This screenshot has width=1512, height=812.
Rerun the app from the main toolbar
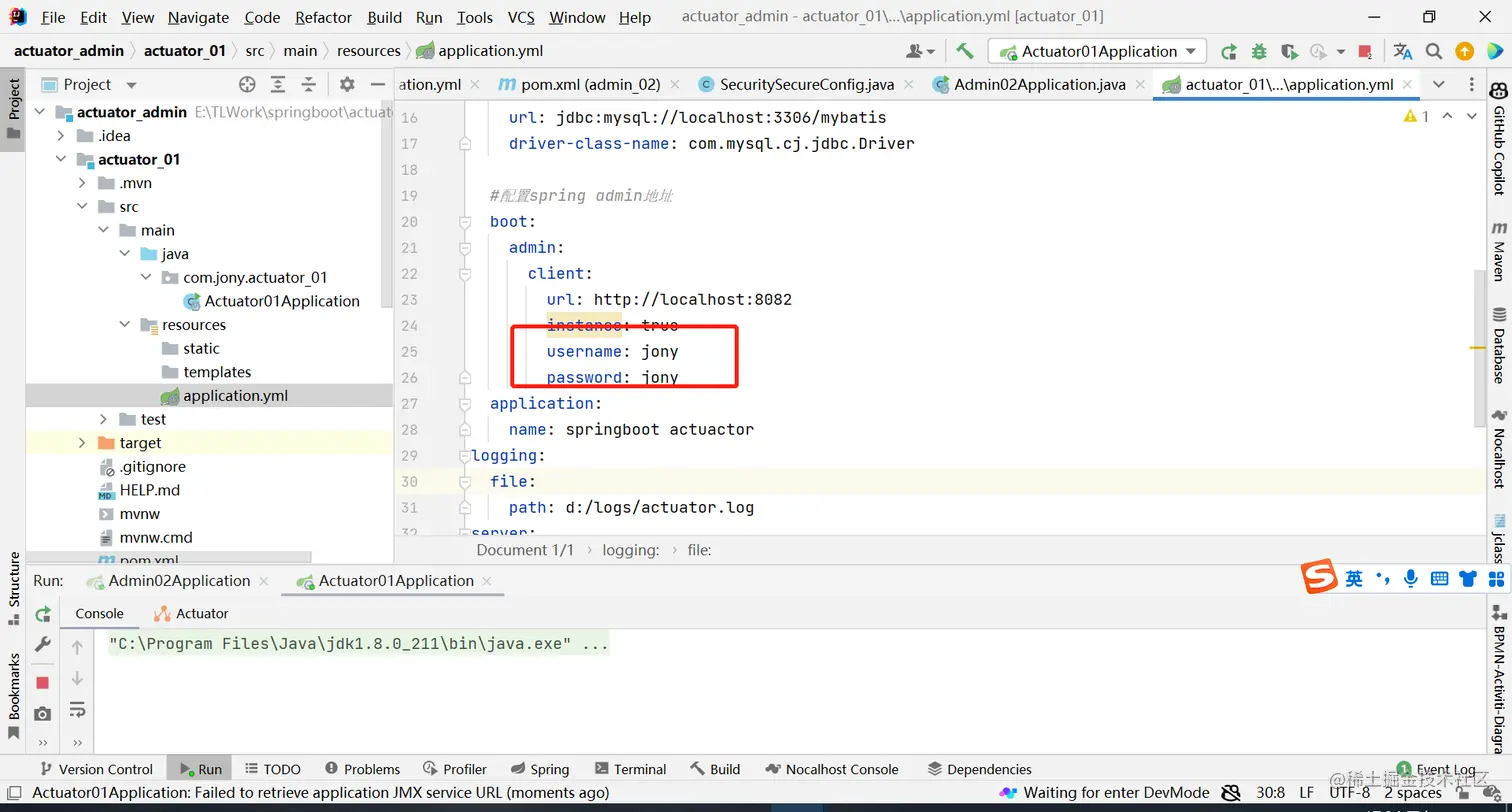pyautogui.click(x=1229, y=51)
